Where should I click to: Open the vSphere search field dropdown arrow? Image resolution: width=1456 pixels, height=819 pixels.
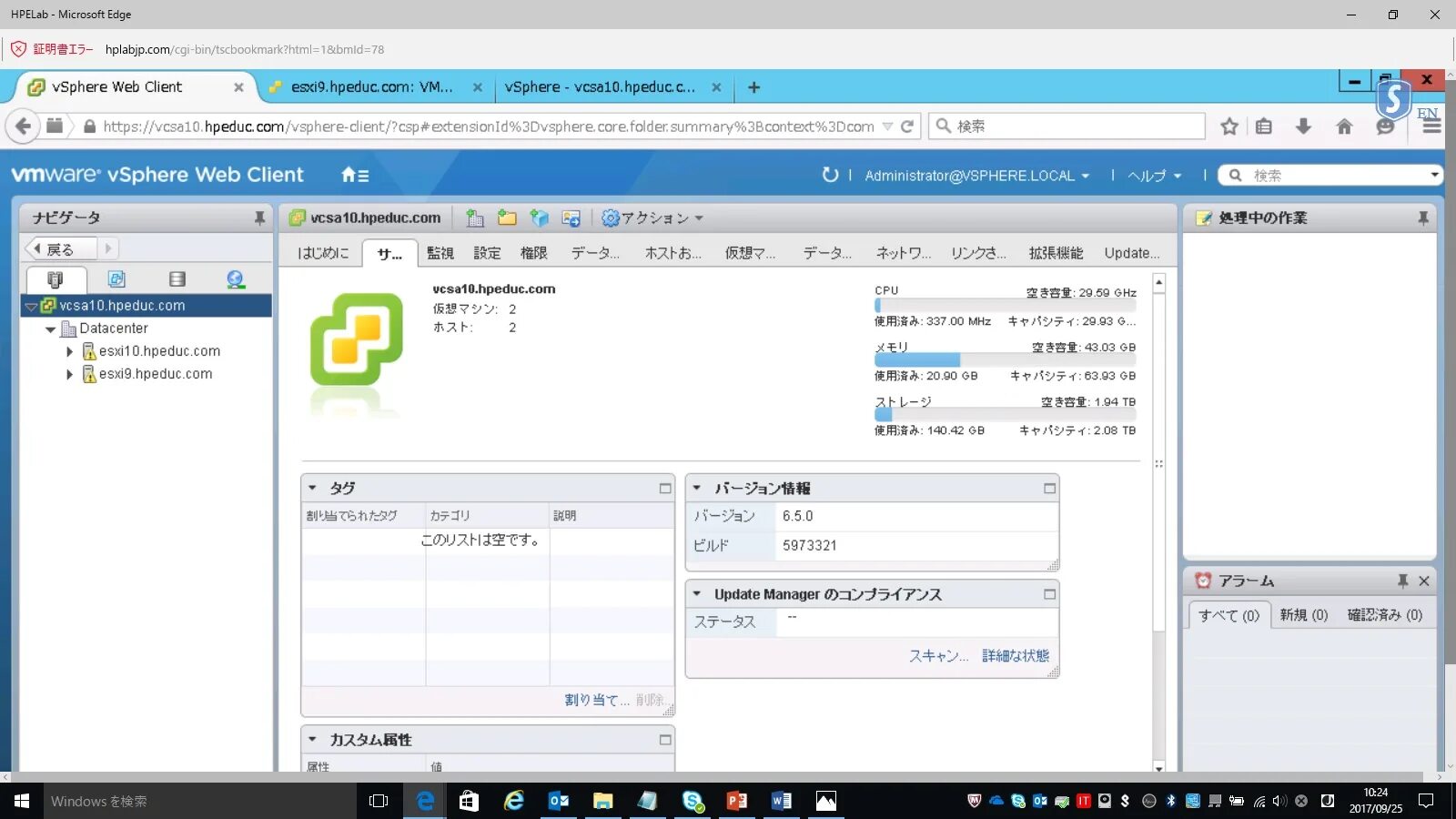pyautogui.click(x=1434, y=175)
